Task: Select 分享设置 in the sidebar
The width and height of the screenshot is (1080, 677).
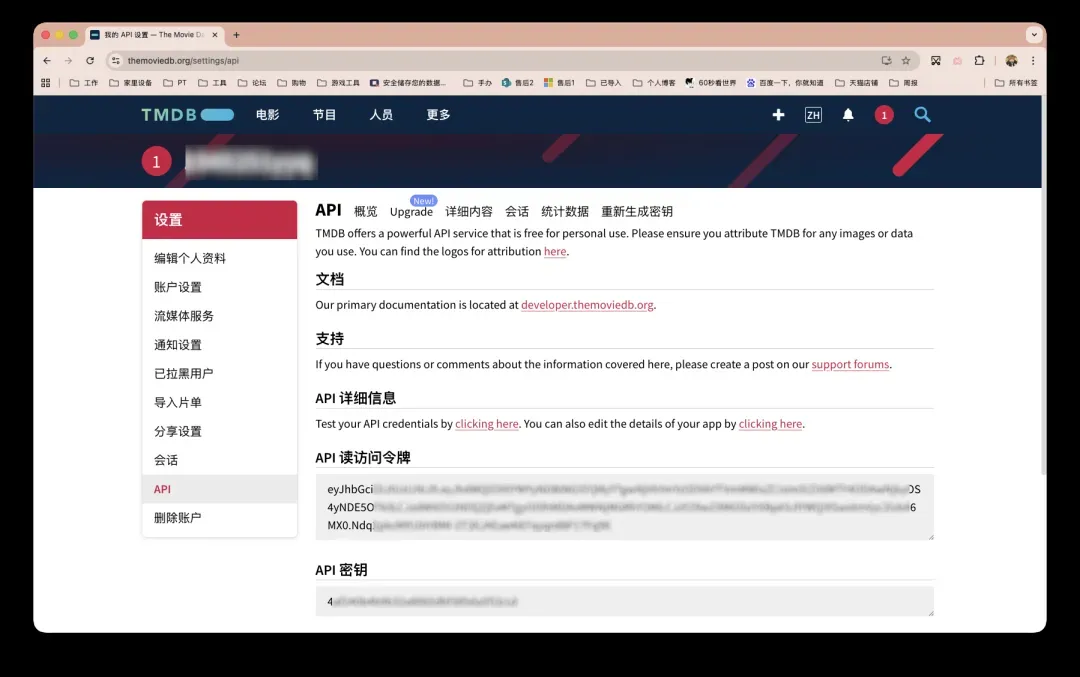Action: (220, 431)
